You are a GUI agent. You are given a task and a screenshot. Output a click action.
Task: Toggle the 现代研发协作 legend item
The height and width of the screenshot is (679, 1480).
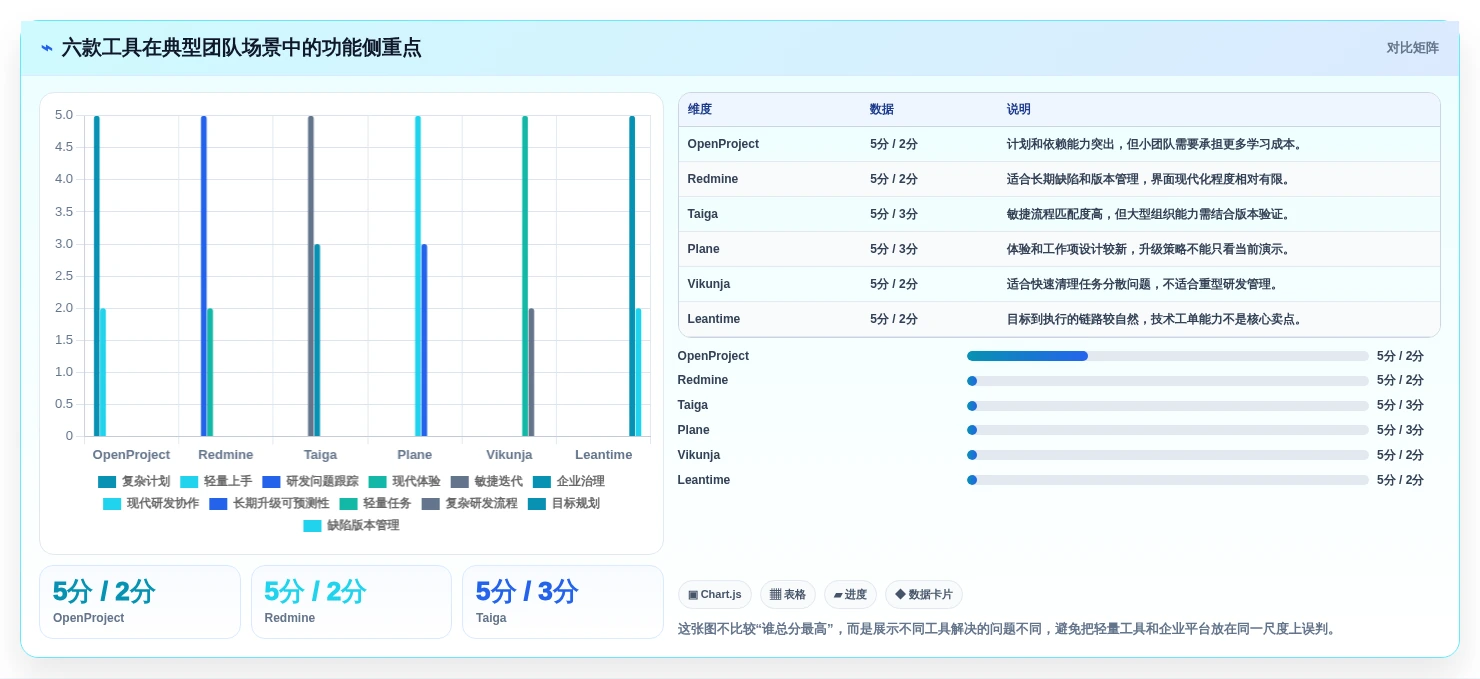click(x=151, y=503)
